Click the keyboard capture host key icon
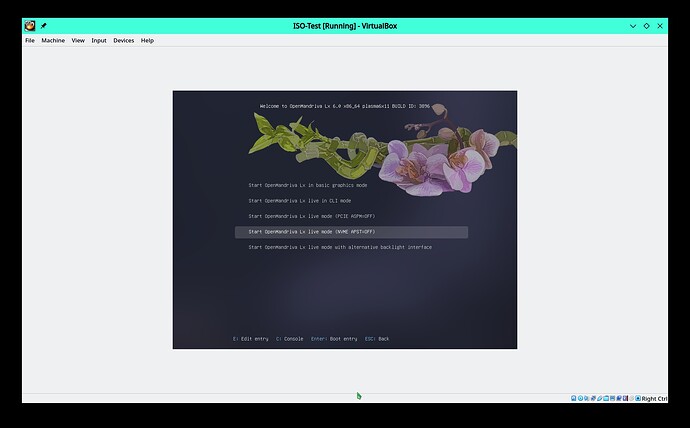 (638, 399)
